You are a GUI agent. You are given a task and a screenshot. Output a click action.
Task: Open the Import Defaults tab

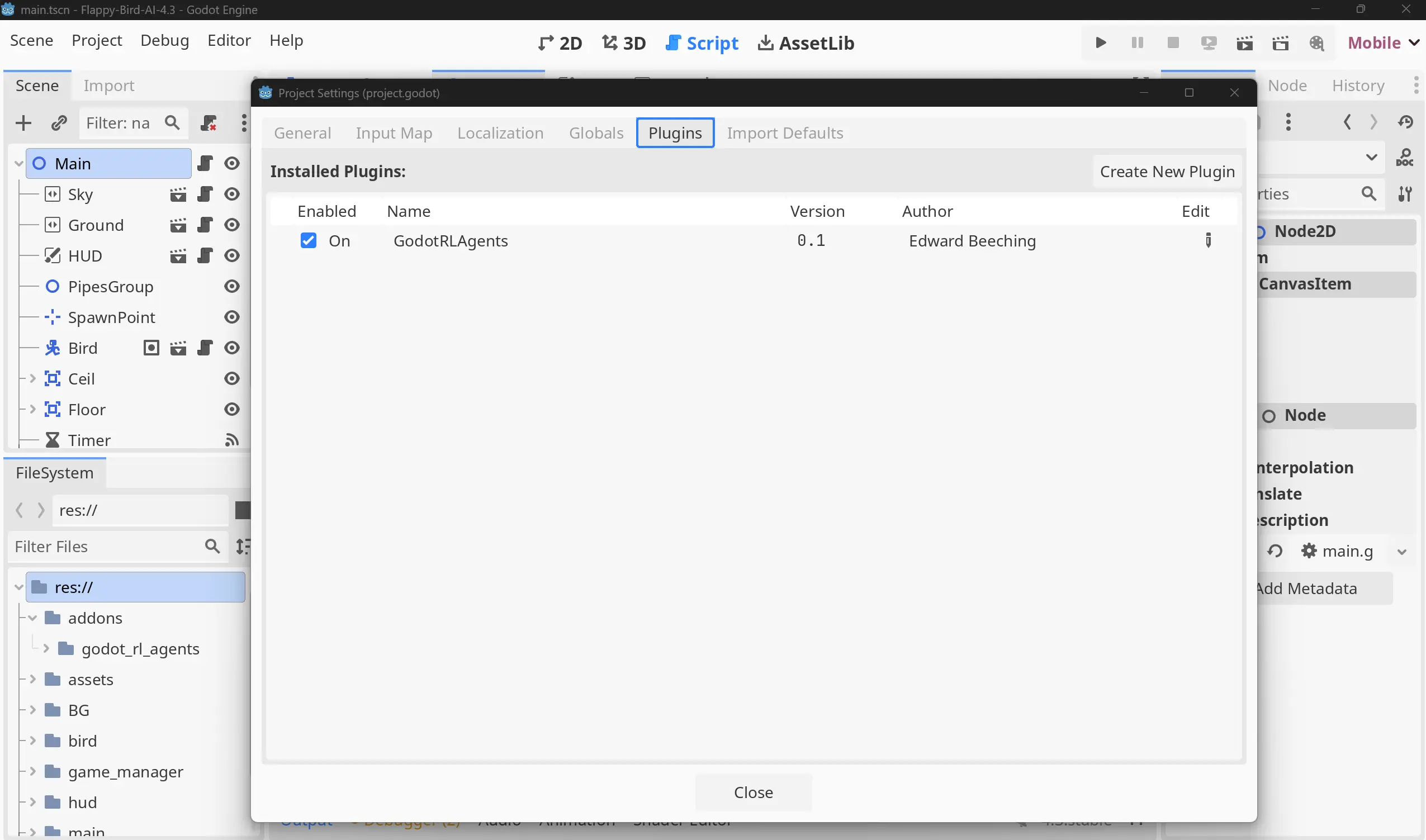(x=785, y=133)
